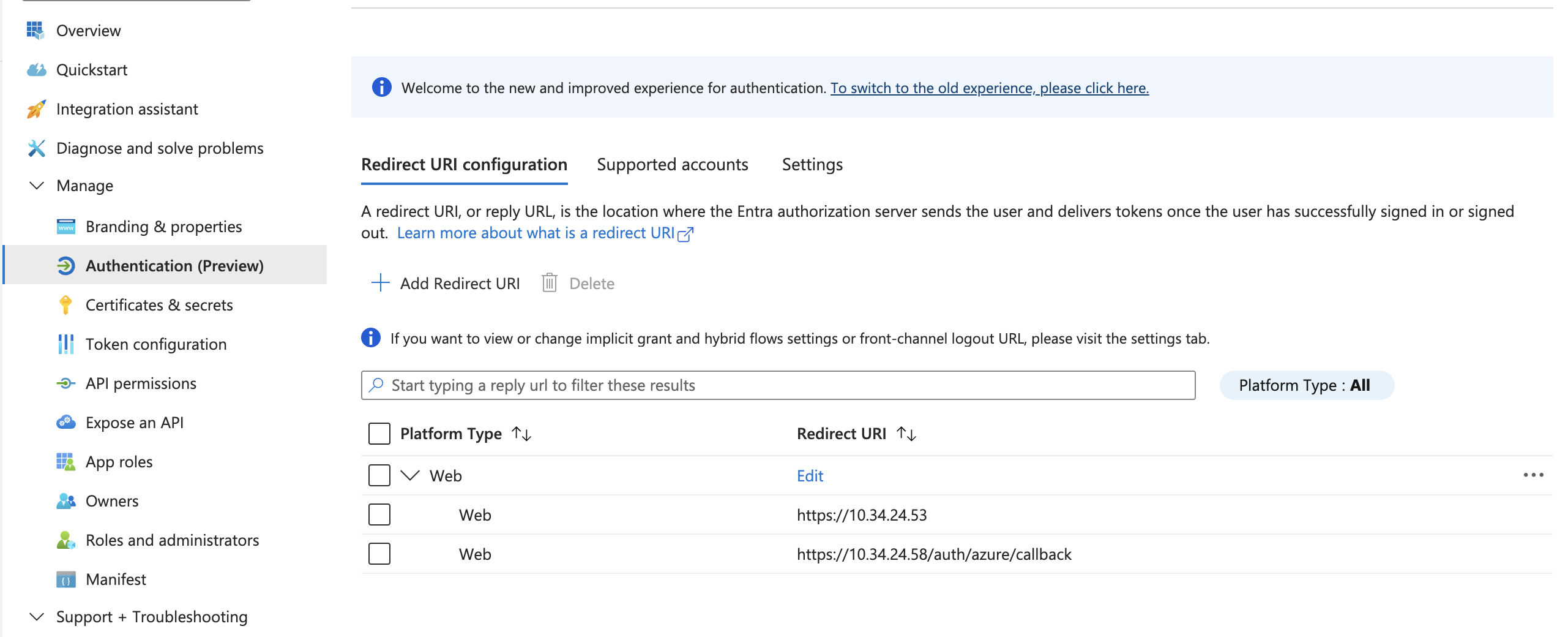Open the Settings tab
Screen dimensions: 1568x637
[812, 164]
